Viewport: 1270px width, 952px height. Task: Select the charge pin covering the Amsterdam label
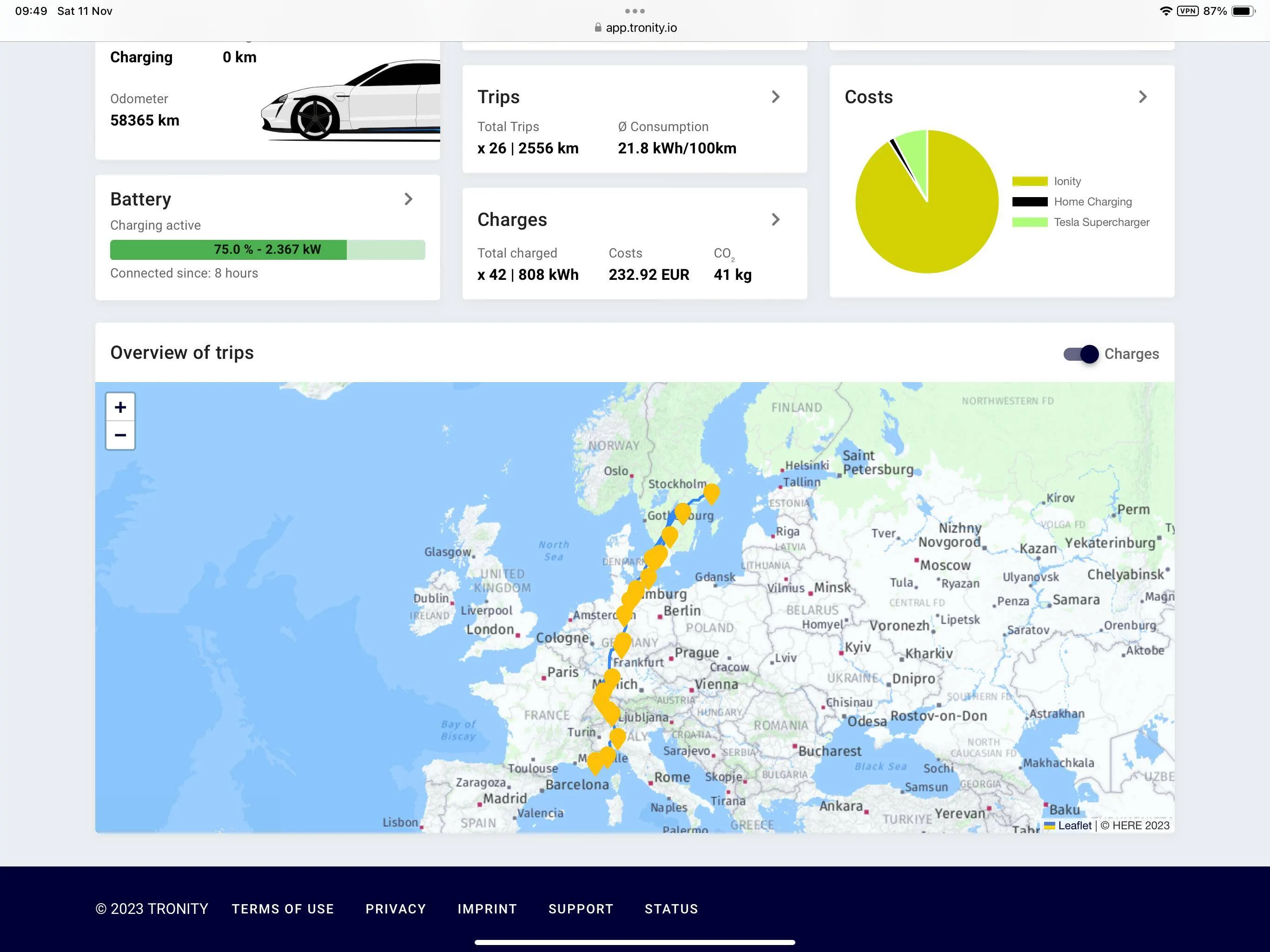click(624, 615)
